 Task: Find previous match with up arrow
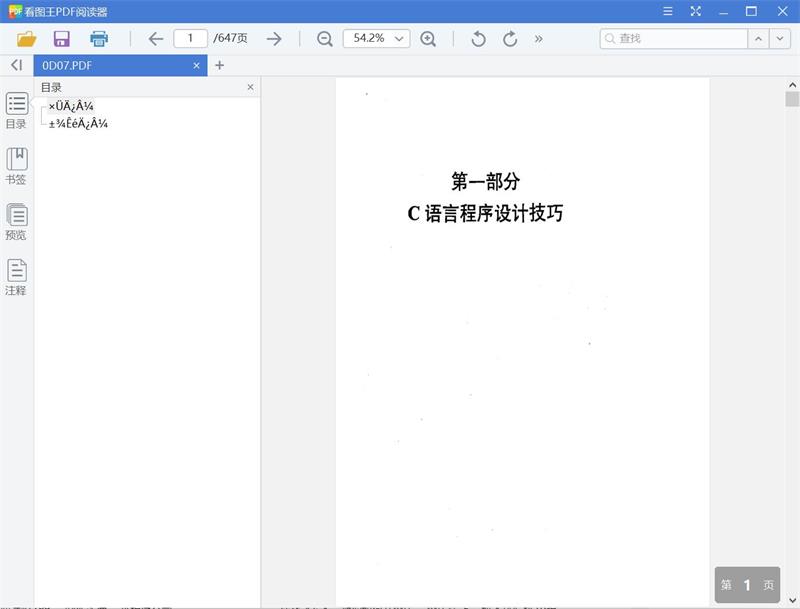pyautogui.click(x=758, y=38)
